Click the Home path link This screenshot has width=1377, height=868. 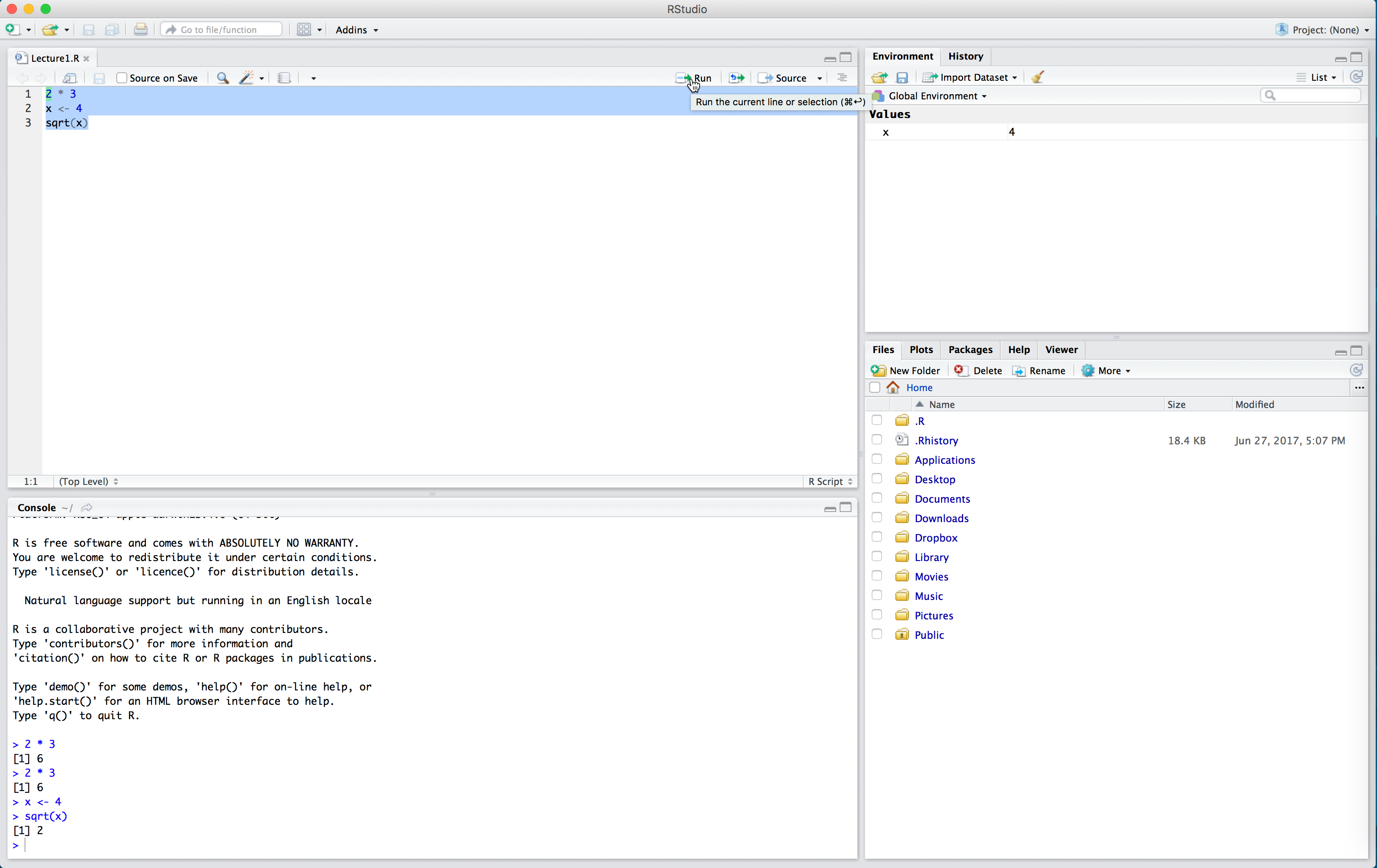[x=919, y=388]
